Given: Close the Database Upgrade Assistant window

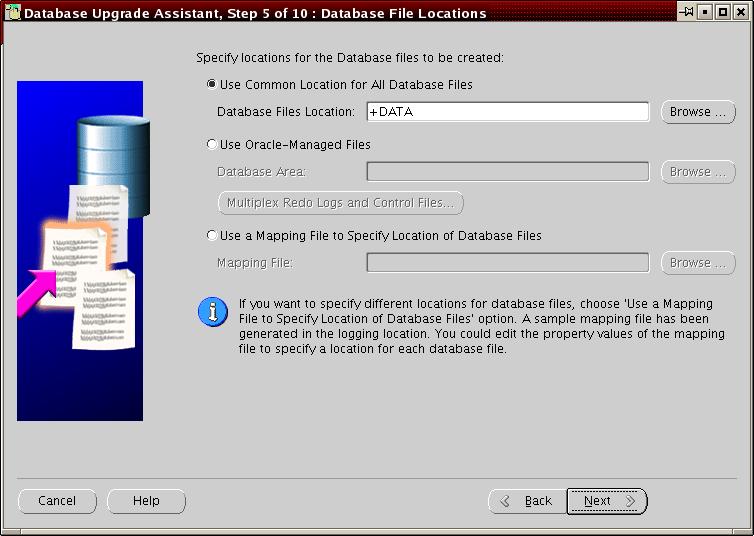Looking at the screenshot, I should (741, 13).
